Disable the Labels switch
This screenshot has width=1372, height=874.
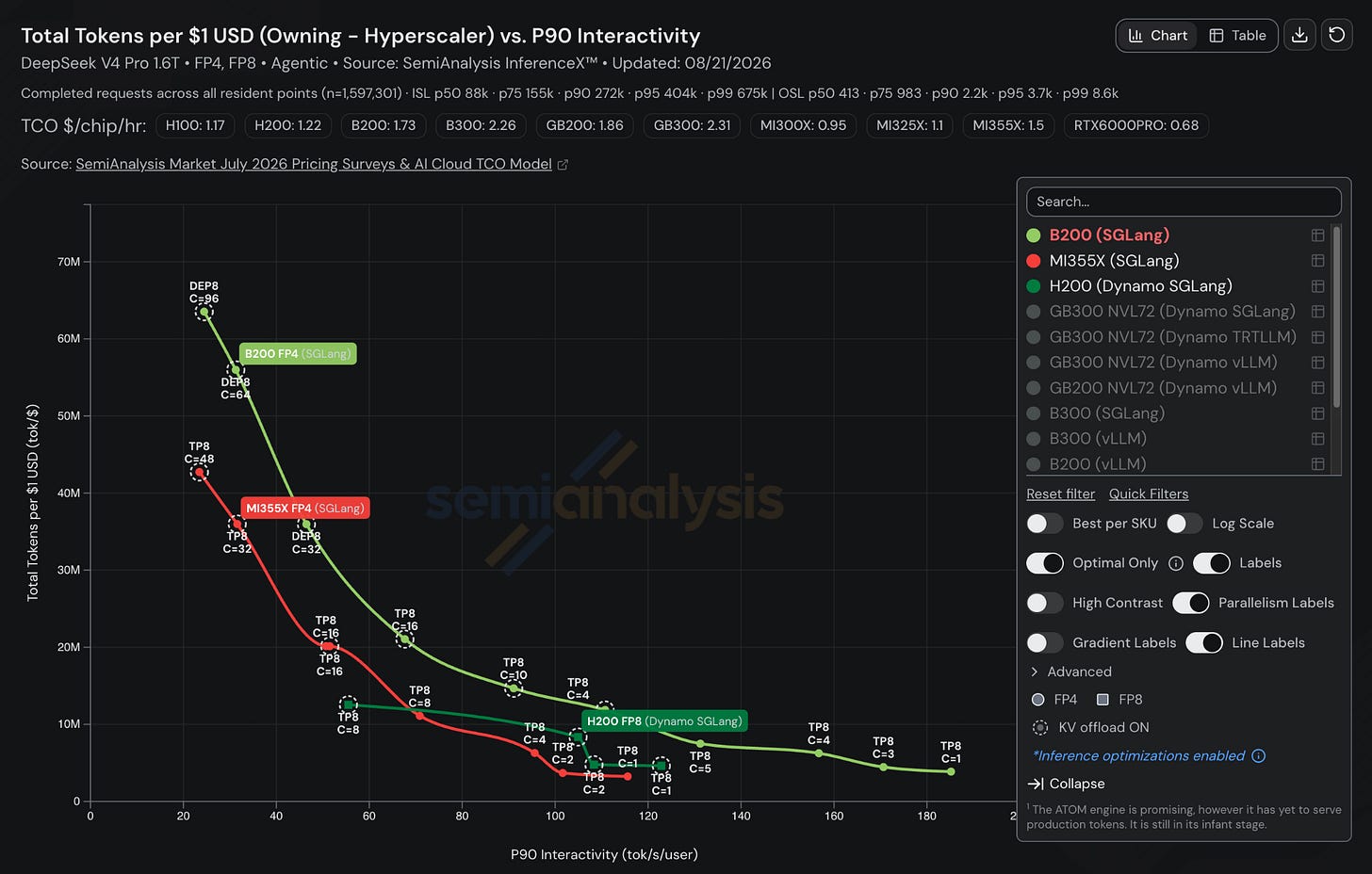(x=1212, y=563)
